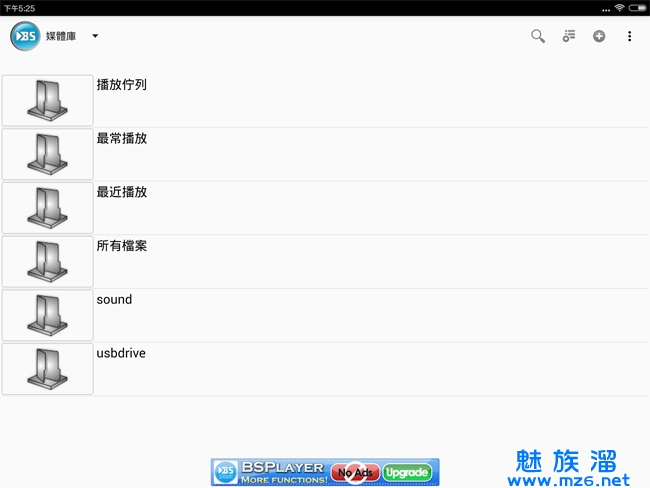Tap the 下午5:25 clock in status bar
Screen dimensions: 650x488
pos(19,8)
